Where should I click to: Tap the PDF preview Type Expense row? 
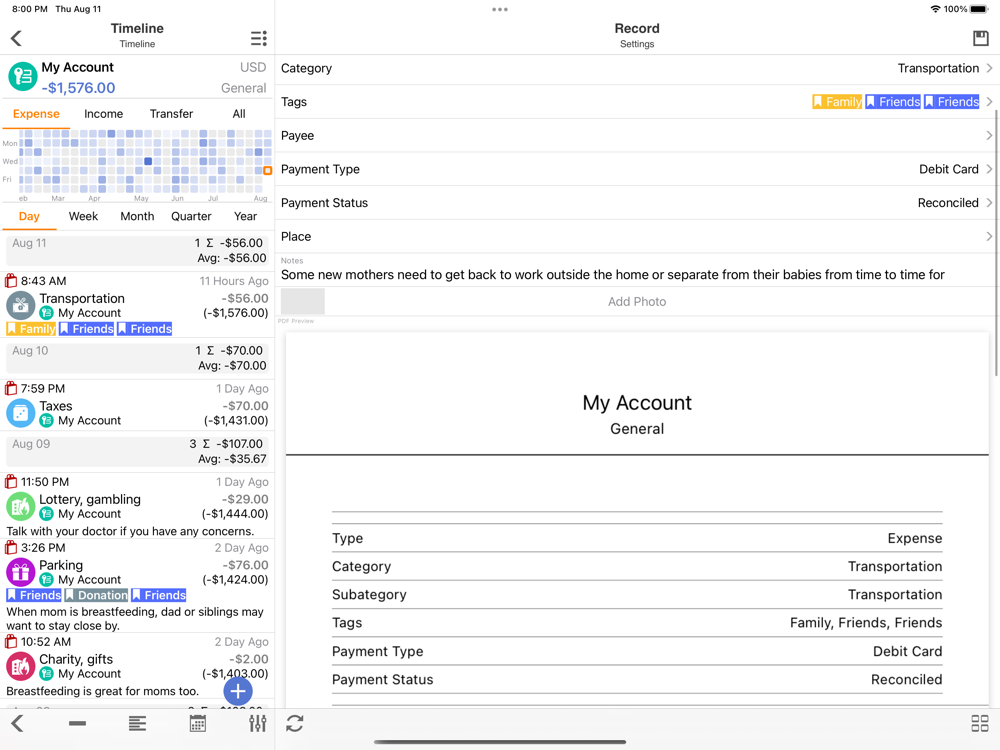pyautogui.click(x=636, y=538)
